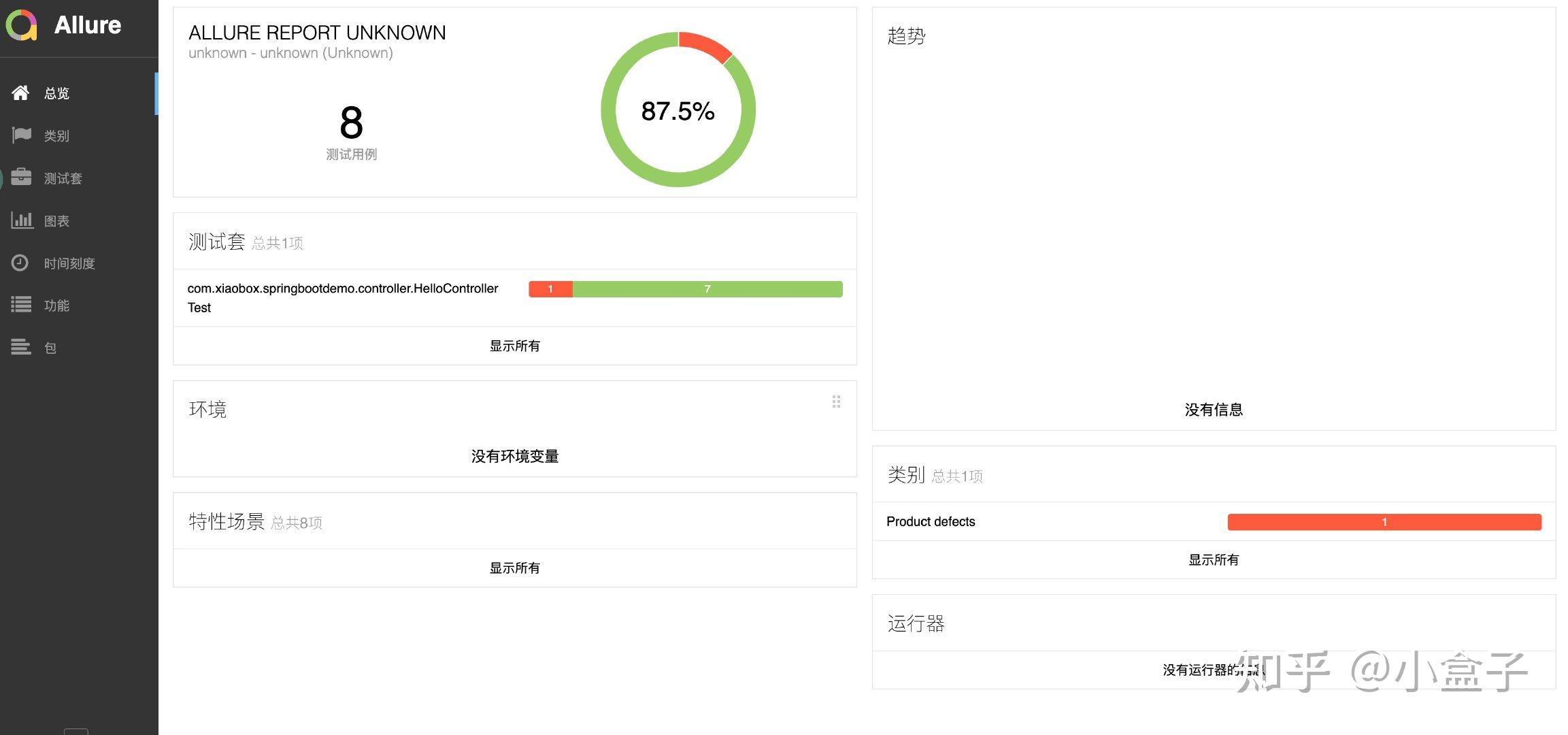Click the 87.5% donut chart

click(x=678, y=110)
